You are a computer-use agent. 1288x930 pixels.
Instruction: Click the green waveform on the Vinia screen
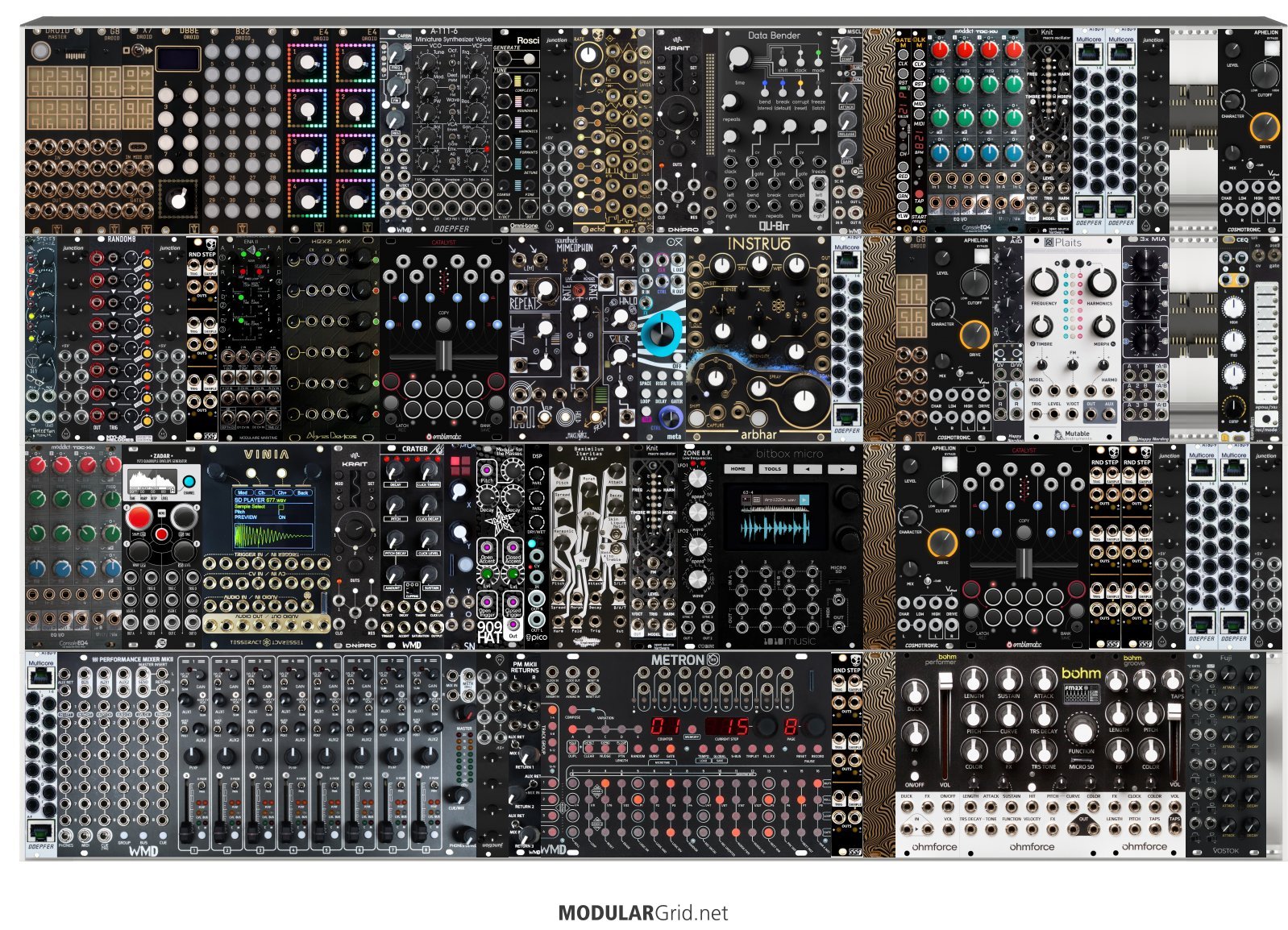click(273, 535)
